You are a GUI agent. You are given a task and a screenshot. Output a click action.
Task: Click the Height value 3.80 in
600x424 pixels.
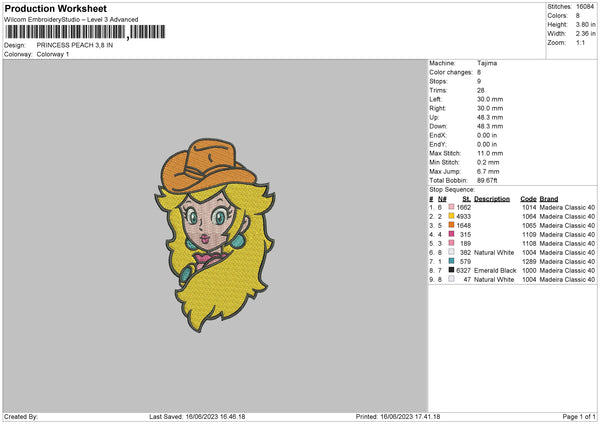pyautogui.click(x=585, y=24)
